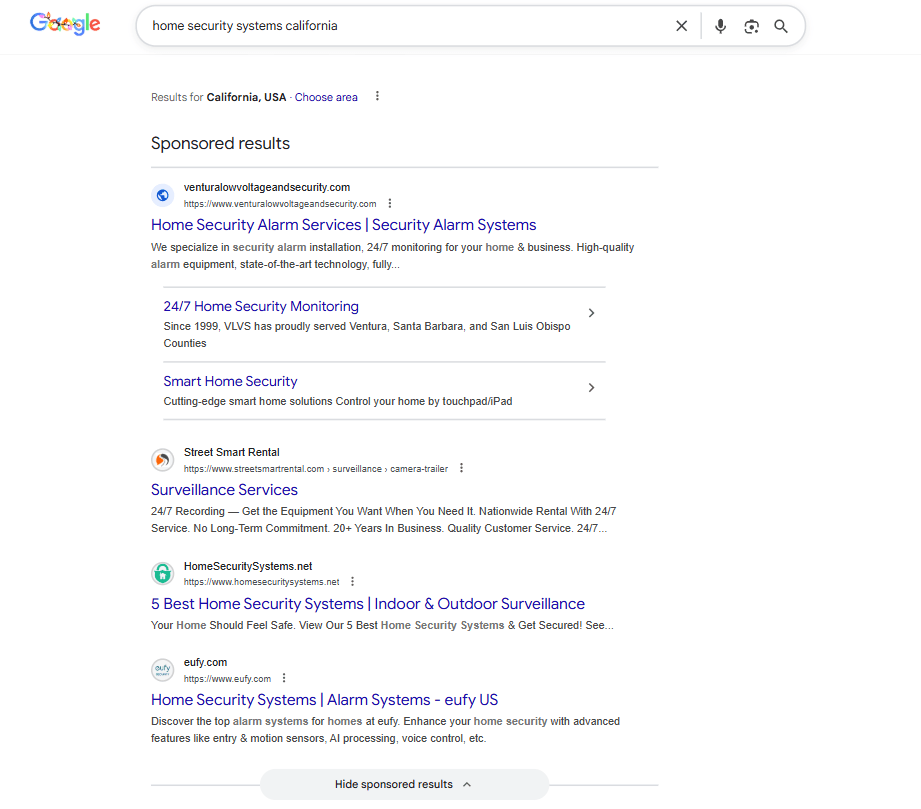Click the HomeSecuritySystems.net shield favicon
The height and width of the screenshot is (809, 921).
point(162,573)
